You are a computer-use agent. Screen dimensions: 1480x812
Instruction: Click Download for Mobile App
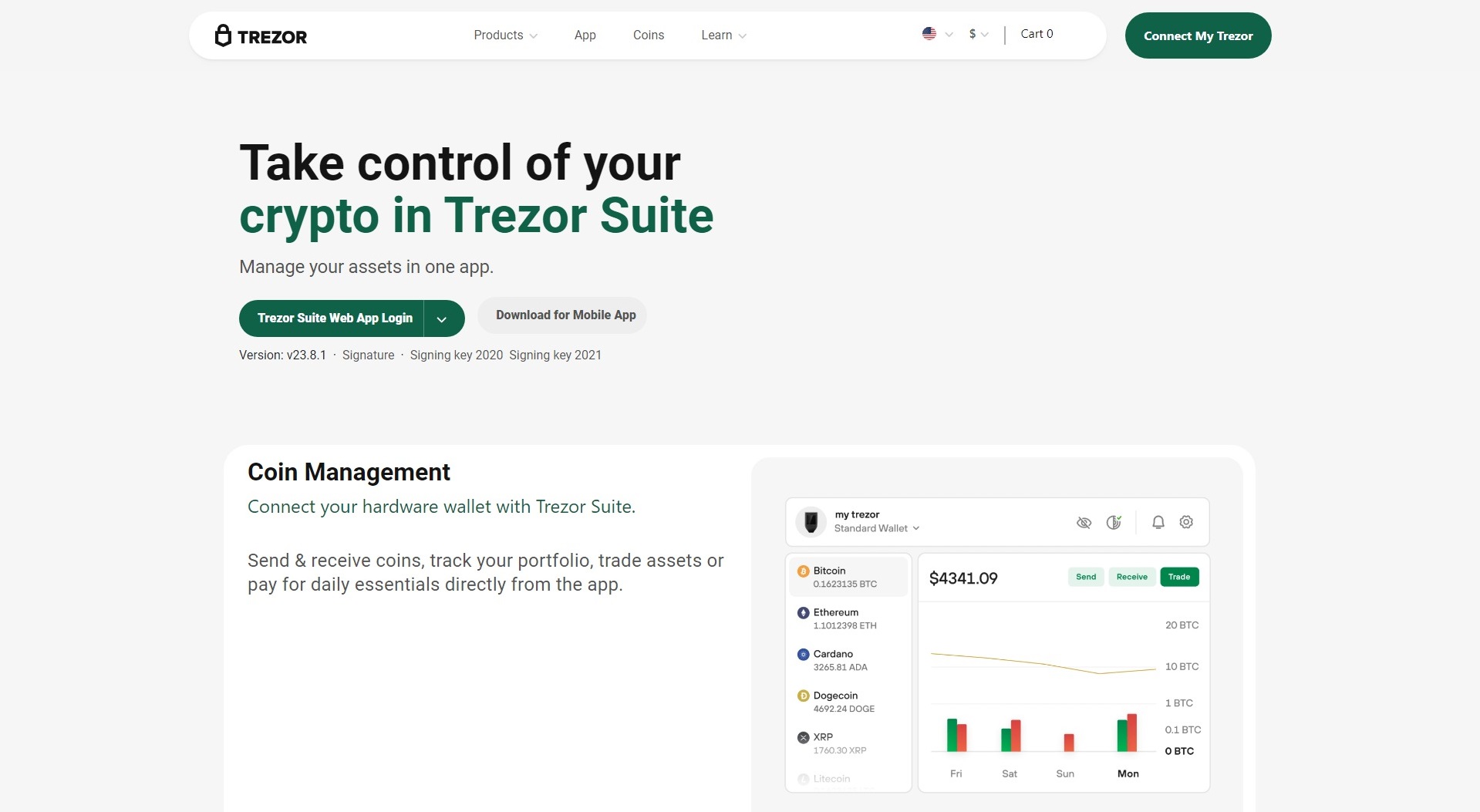point(562,315)
